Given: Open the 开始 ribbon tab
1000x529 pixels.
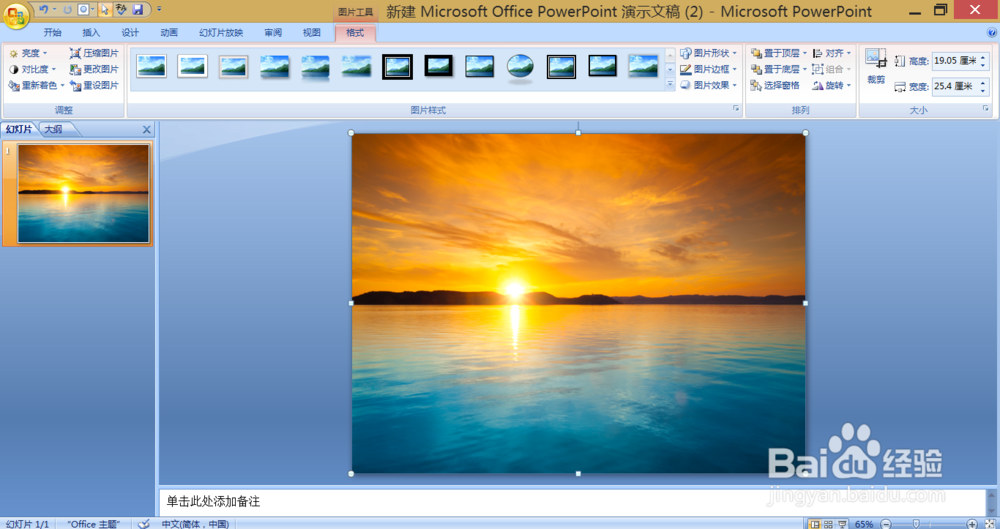Looking at the screenshot, I should pos(52,33).
